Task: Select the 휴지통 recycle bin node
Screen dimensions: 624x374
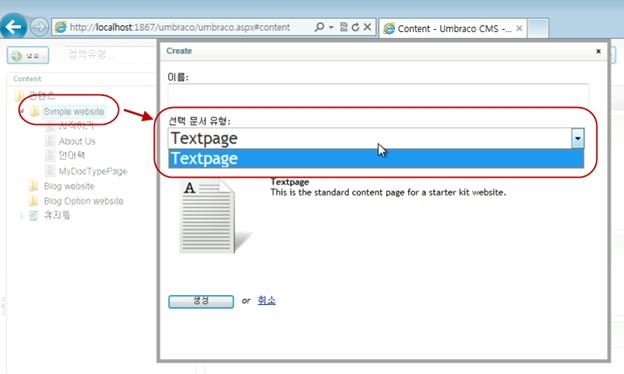Action: (57, 216)
